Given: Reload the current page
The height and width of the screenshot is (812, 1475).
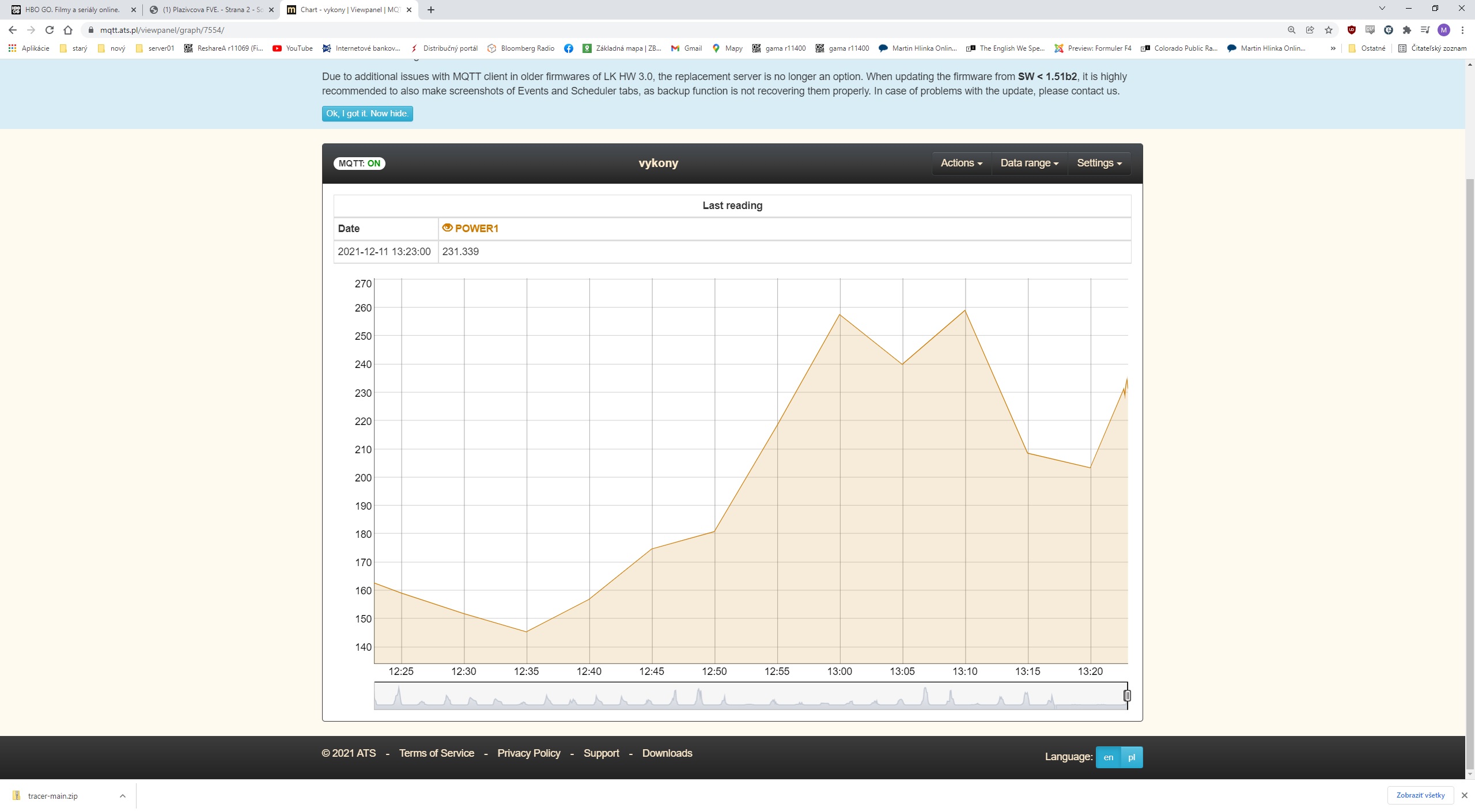Looking at the screenshot, I should point(50,30).
